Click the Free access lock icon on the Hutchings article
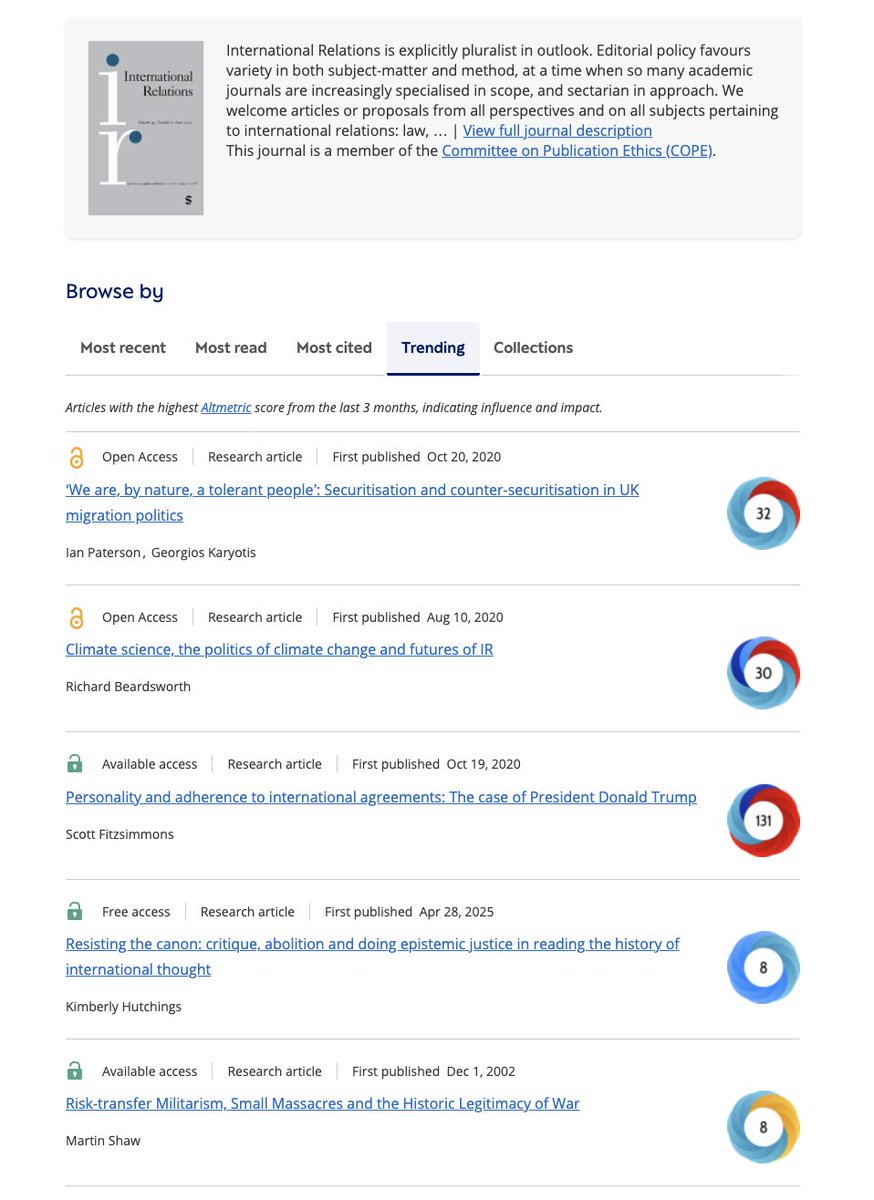Image resolution: width=874 pixels, height=1200 pixels. pos(74,911)
